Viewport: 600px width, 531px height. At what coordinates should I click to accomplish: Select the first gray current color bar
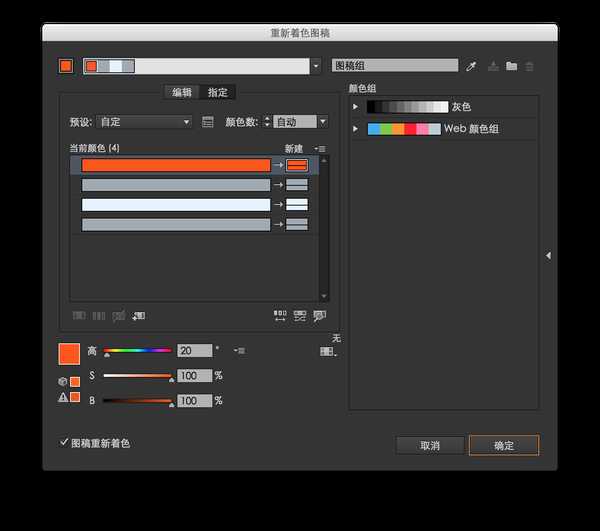coord(176,185)
